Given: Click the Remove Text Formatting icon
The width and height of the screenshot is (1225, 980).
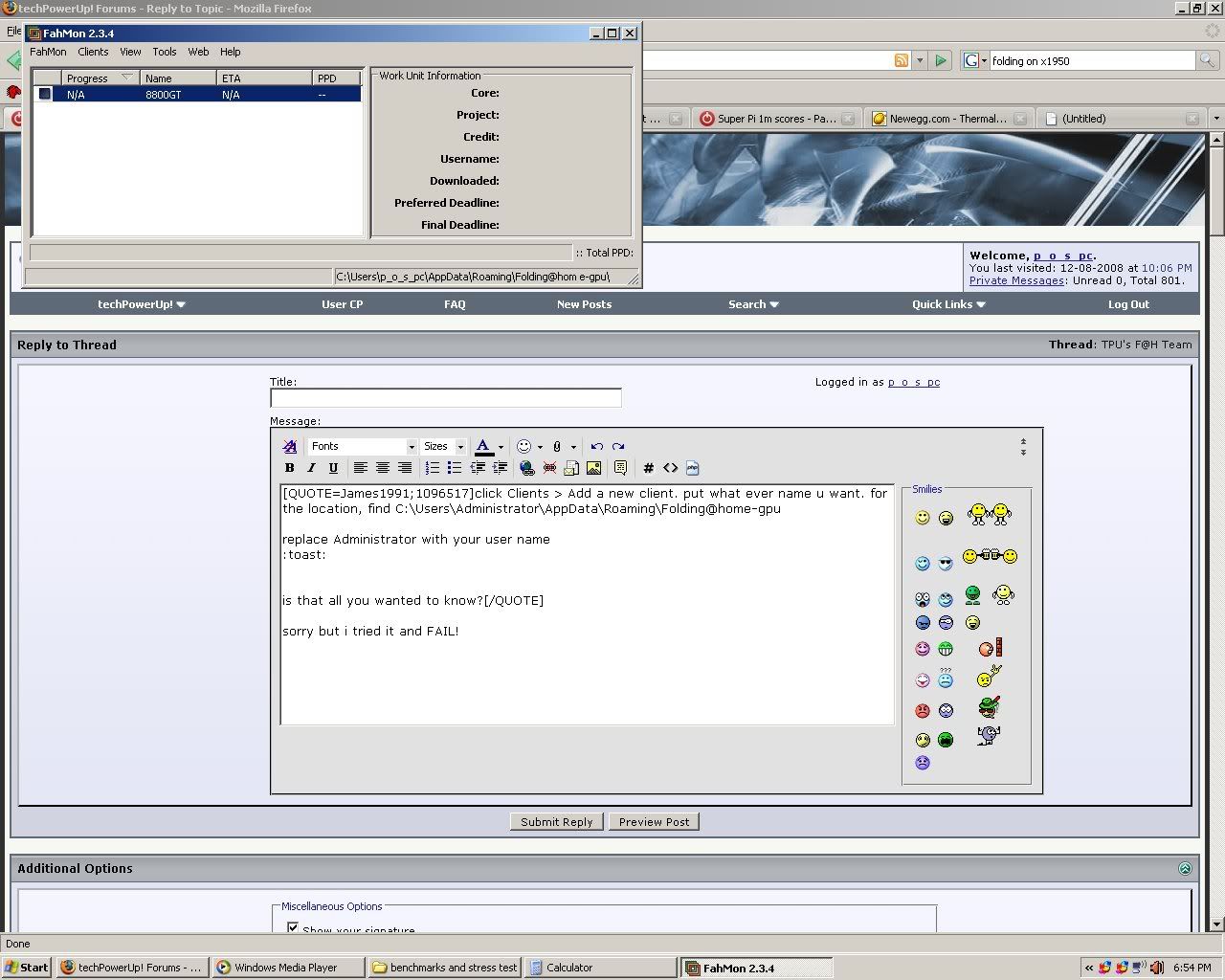Looking at the screenshot, I should click(x=290, y=446).
